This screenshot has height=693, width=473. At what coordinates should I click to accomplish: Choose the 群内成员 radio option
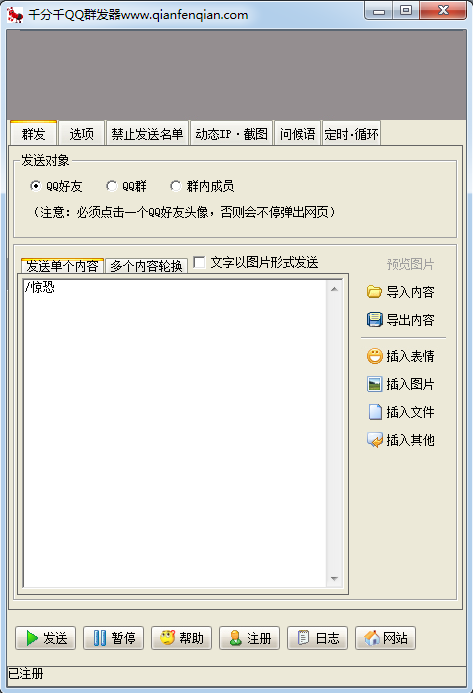(176, 186)
